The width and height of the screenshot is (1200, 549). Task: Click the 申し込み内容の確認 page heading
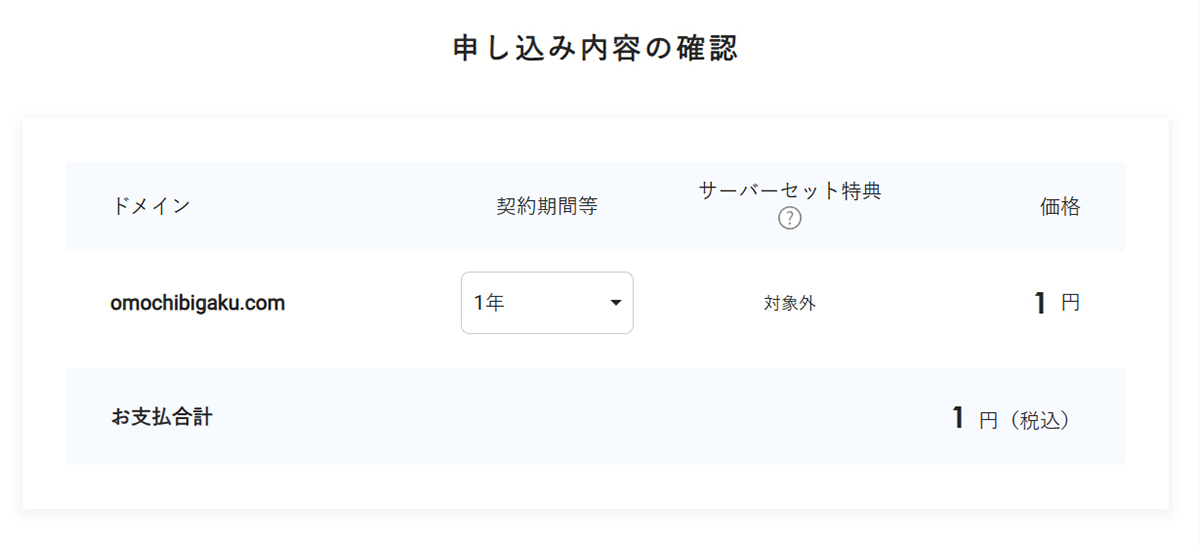coord(596,49)
